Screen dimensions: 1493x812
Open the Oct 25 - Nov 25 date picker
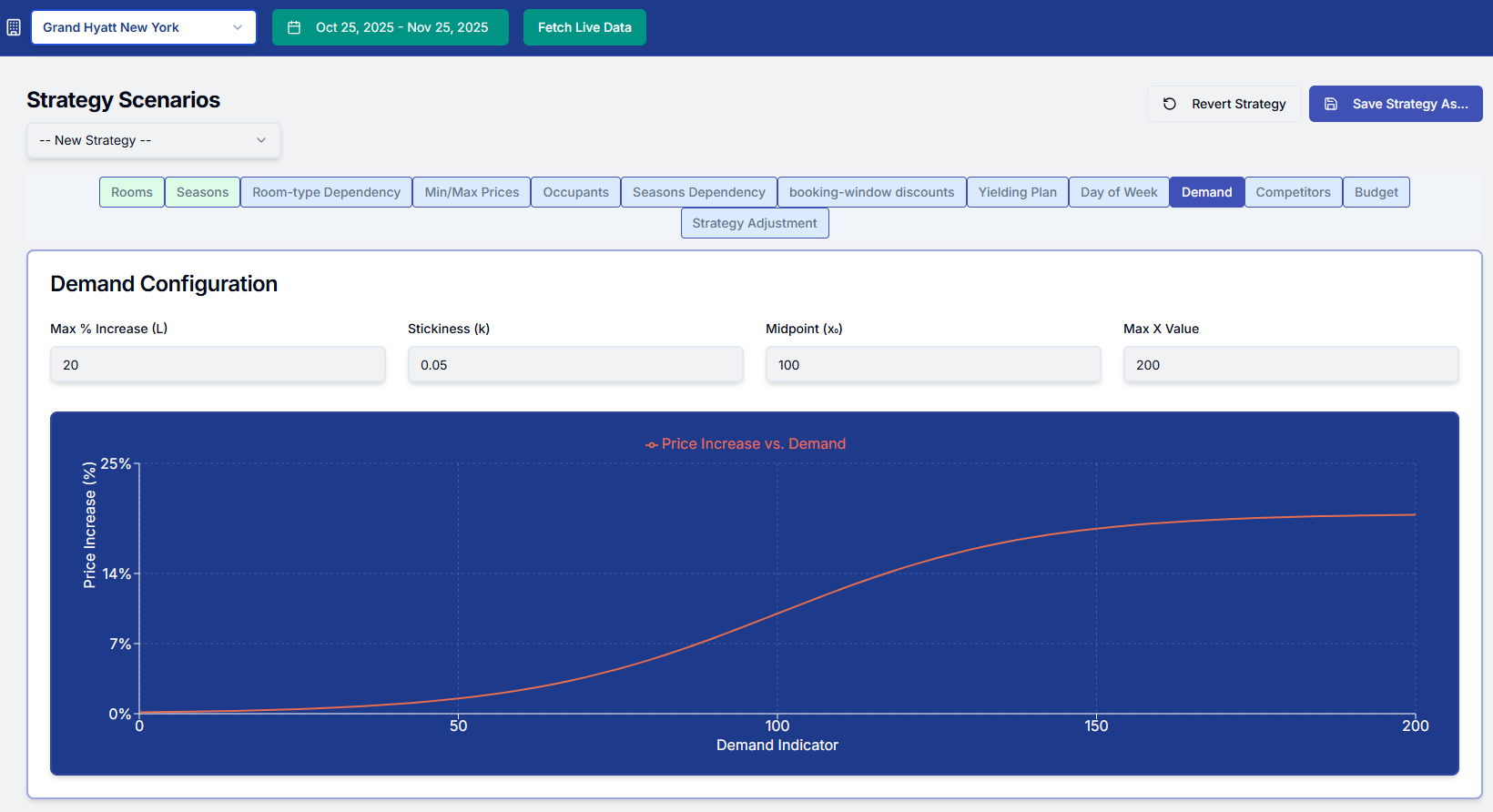coord(391,27)
